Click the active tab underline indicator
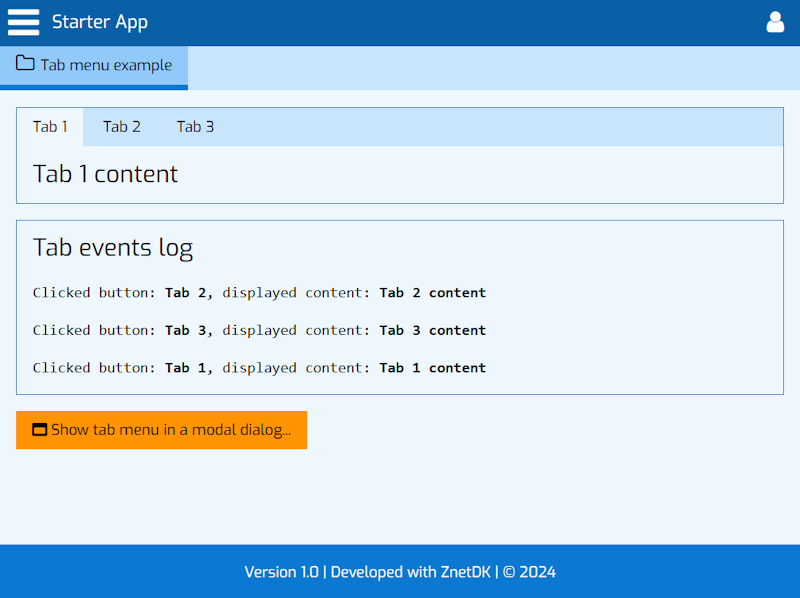The height and width of the screenshot is (598, 800). pos(50,144)
